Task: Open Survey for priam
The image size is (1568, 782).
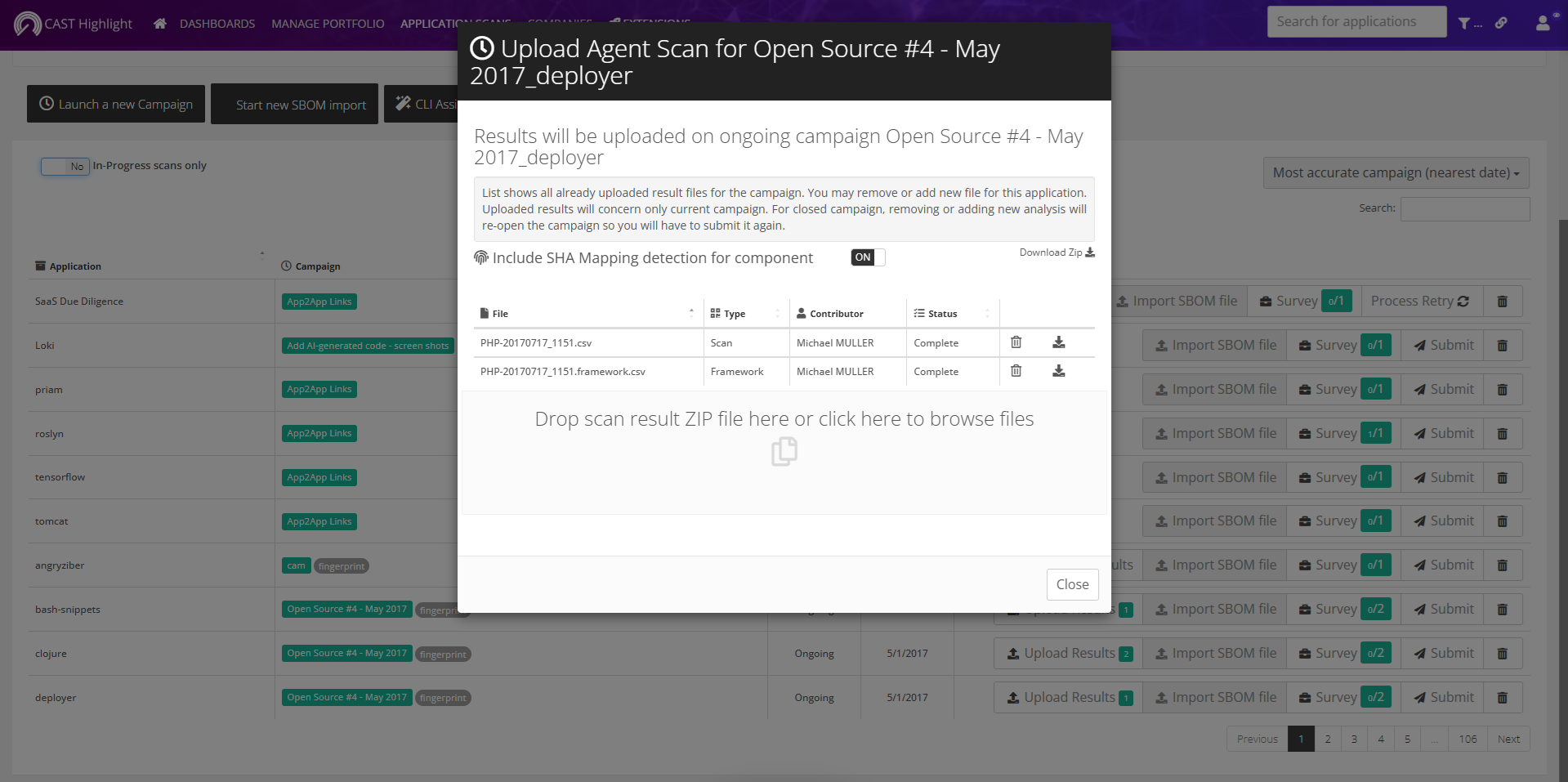Action: 1344,389
